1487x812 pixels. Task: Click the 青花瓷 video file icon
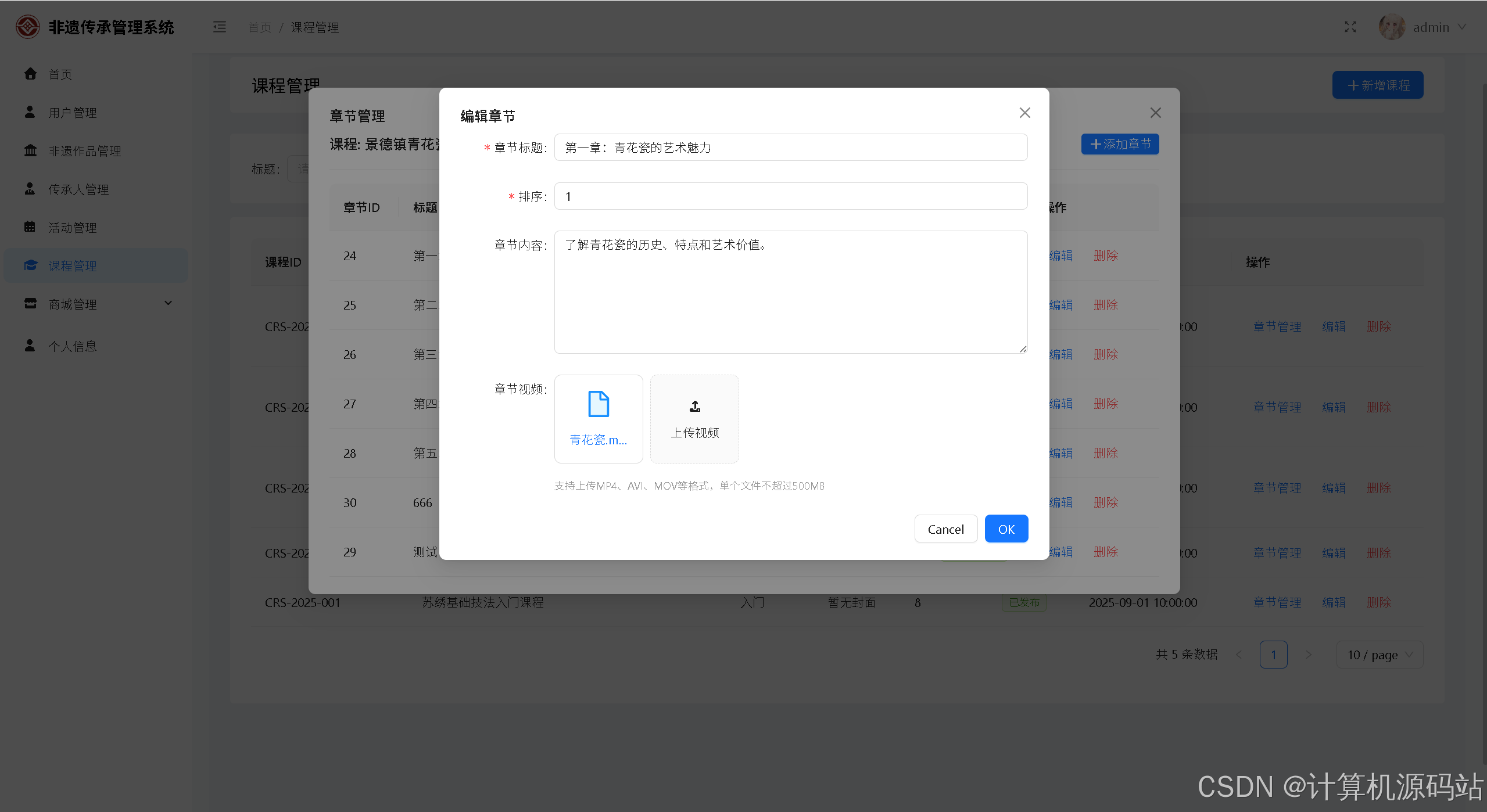click(x=598, y=404)
